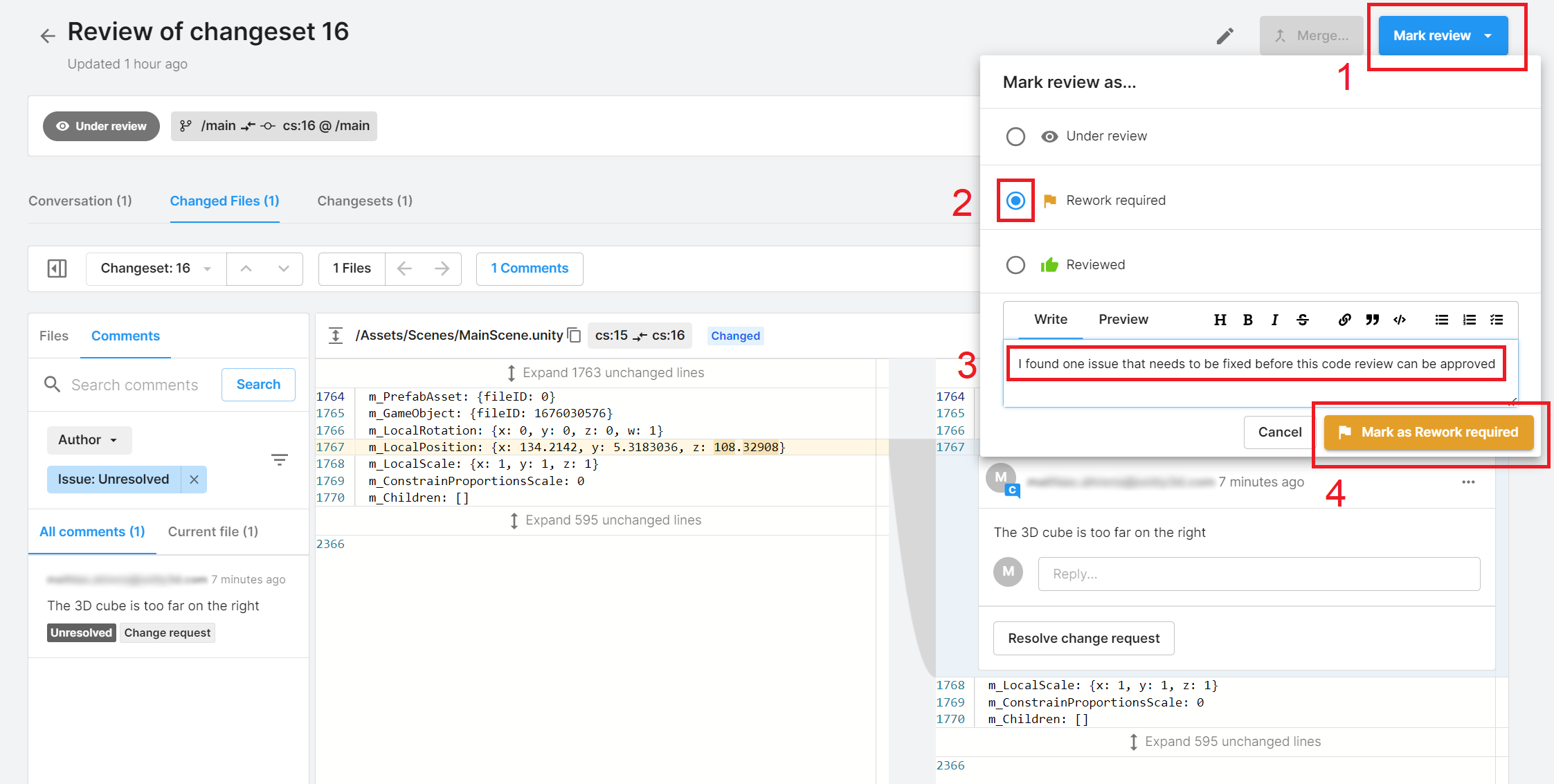Viewport: 1554px width, 784px height.
Task: Open the Preview tab in comment editor
Action: (x=1123, y=320)
